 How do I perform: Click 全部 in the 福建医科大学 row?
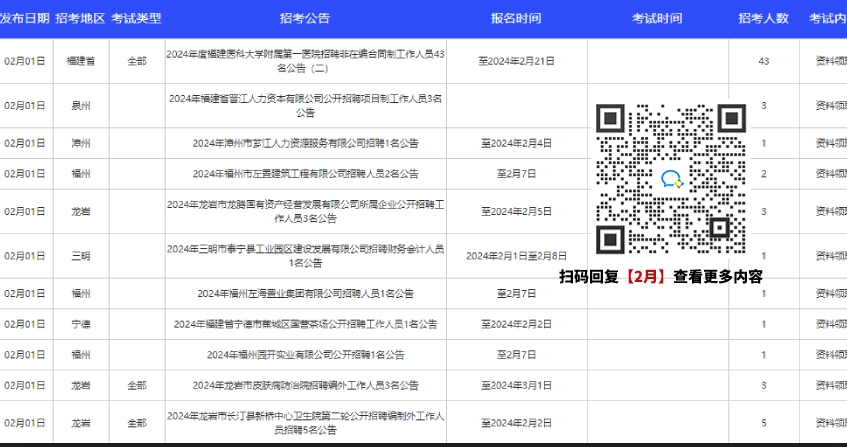click(137, 61)
